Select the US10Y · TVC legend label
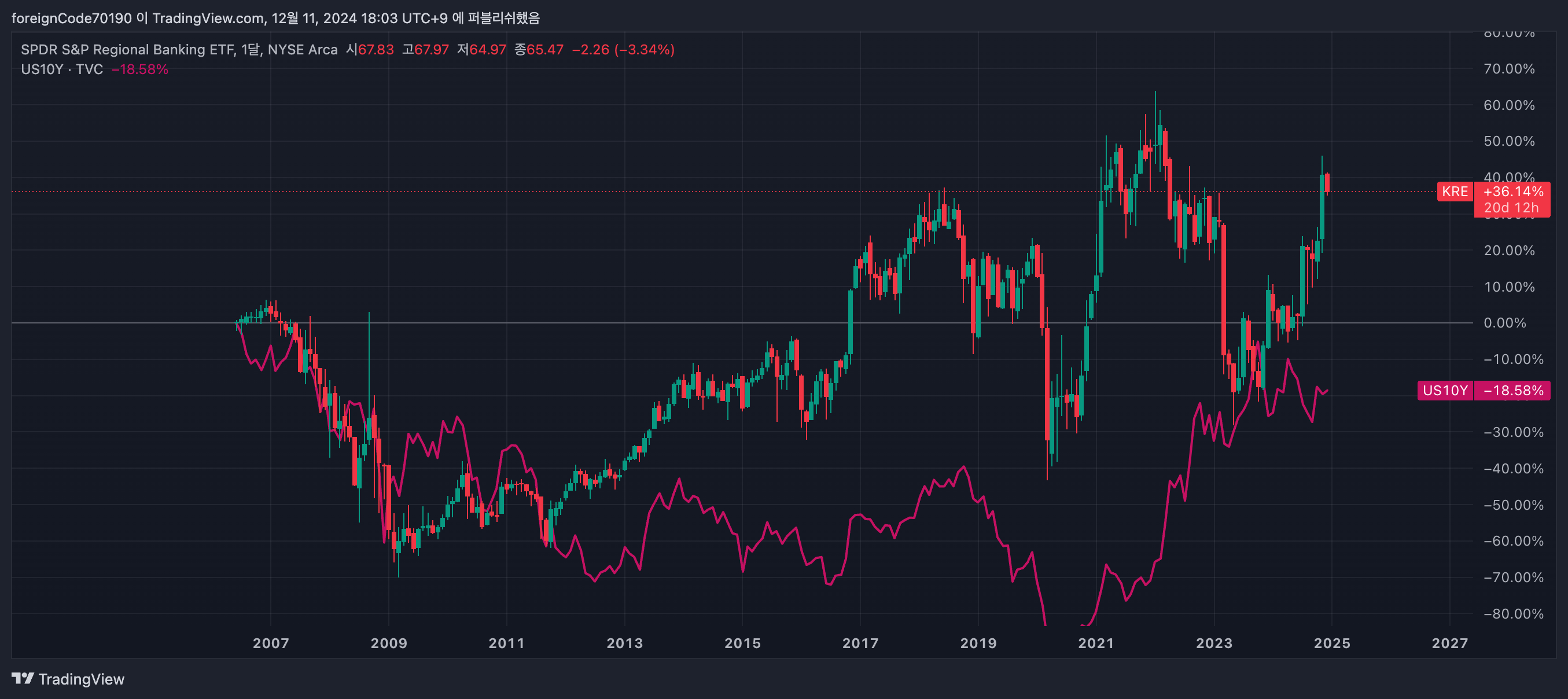 61,69
